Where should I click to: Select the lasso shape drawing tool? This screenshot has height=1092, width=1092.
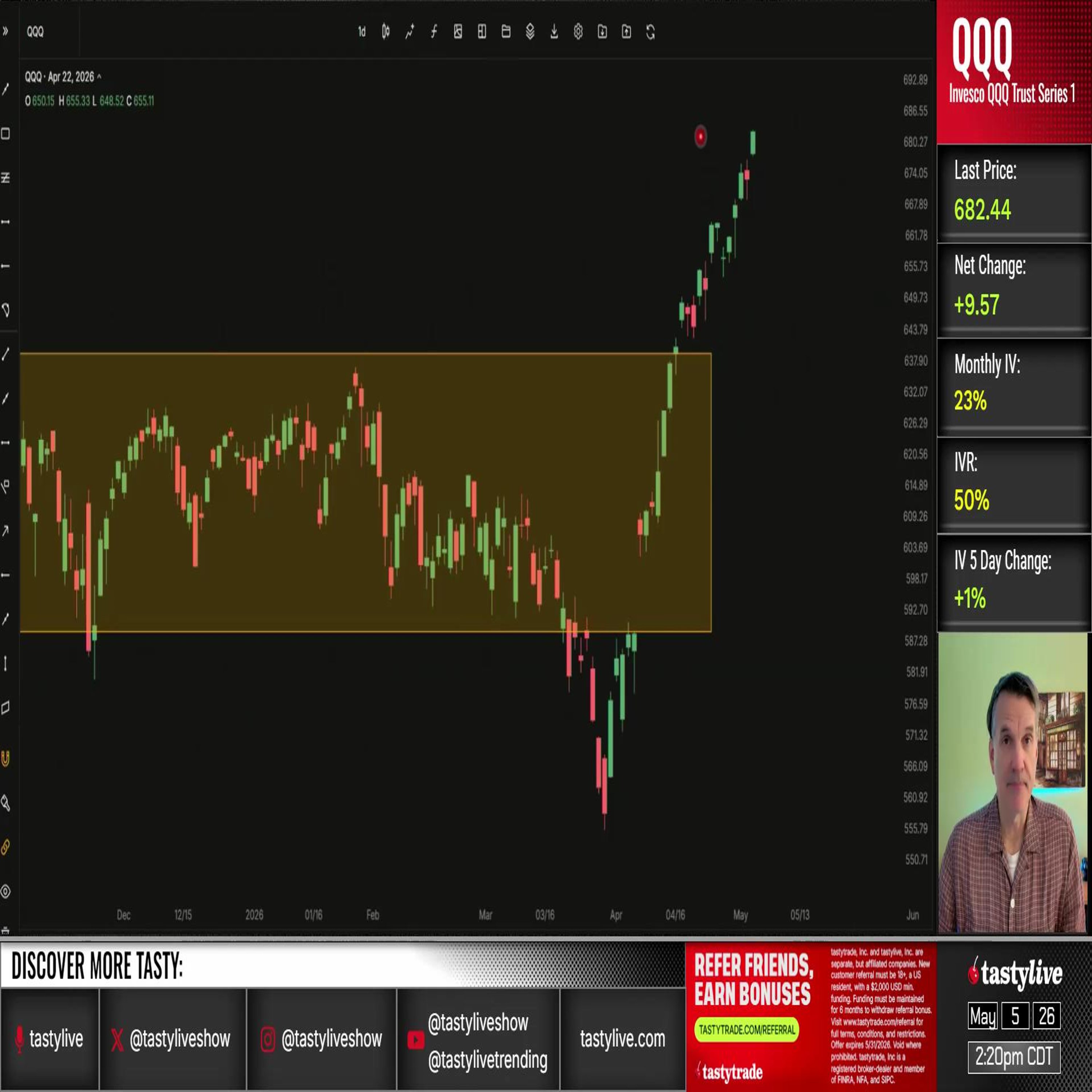coord(6,310)
